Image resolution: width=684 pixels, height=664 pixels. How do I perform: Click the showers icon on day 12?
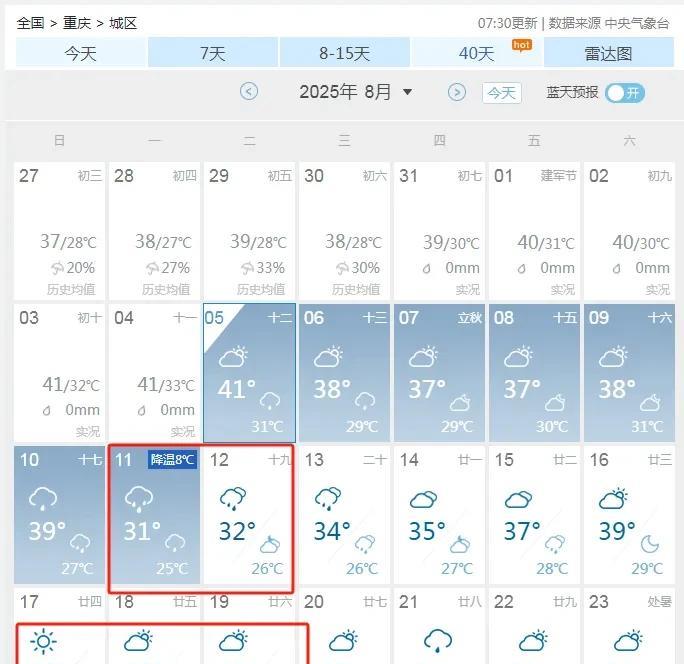pyautogui.click(x=233, y=499)
